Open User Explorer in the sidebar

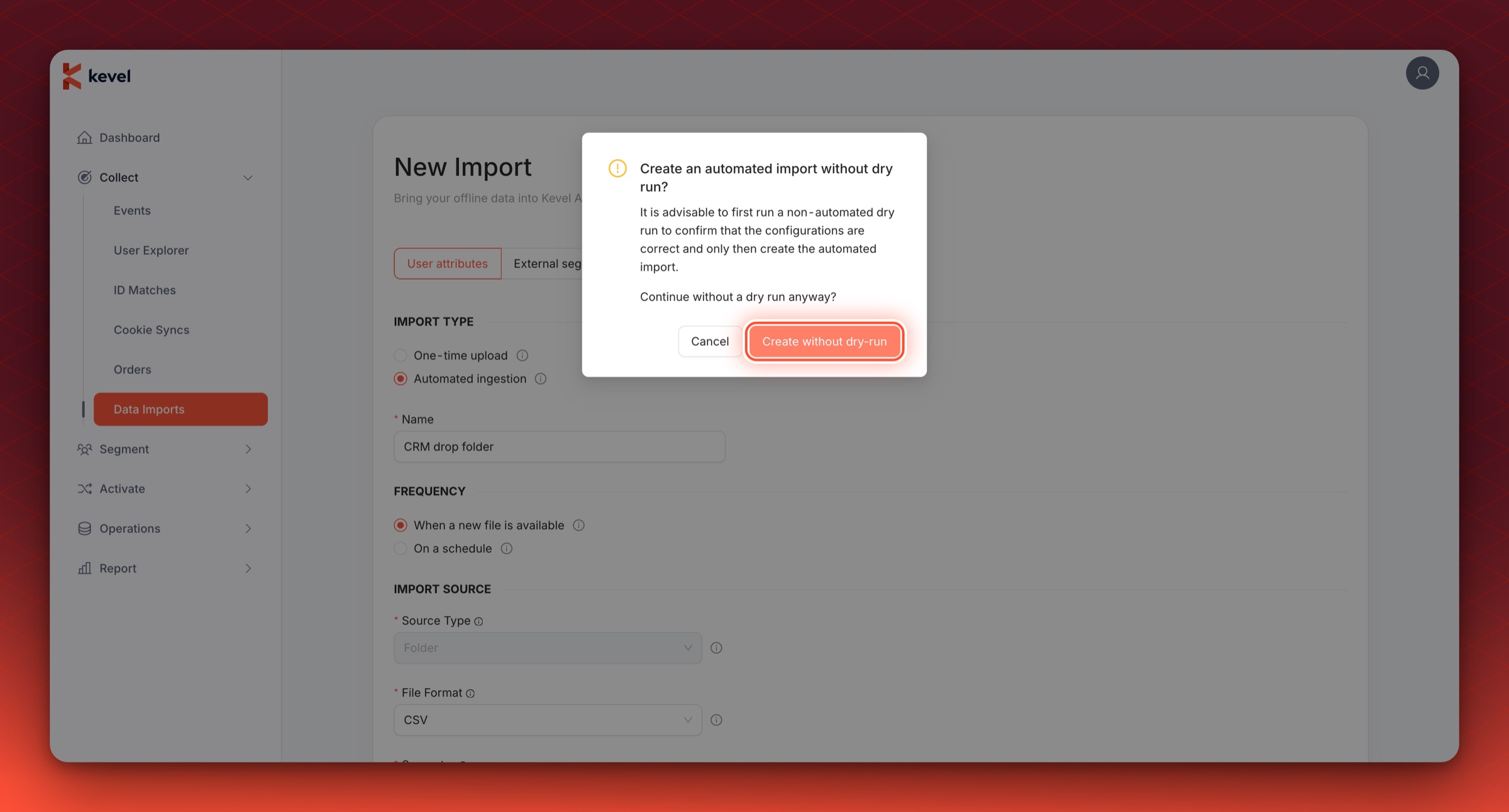coord(151,250)
